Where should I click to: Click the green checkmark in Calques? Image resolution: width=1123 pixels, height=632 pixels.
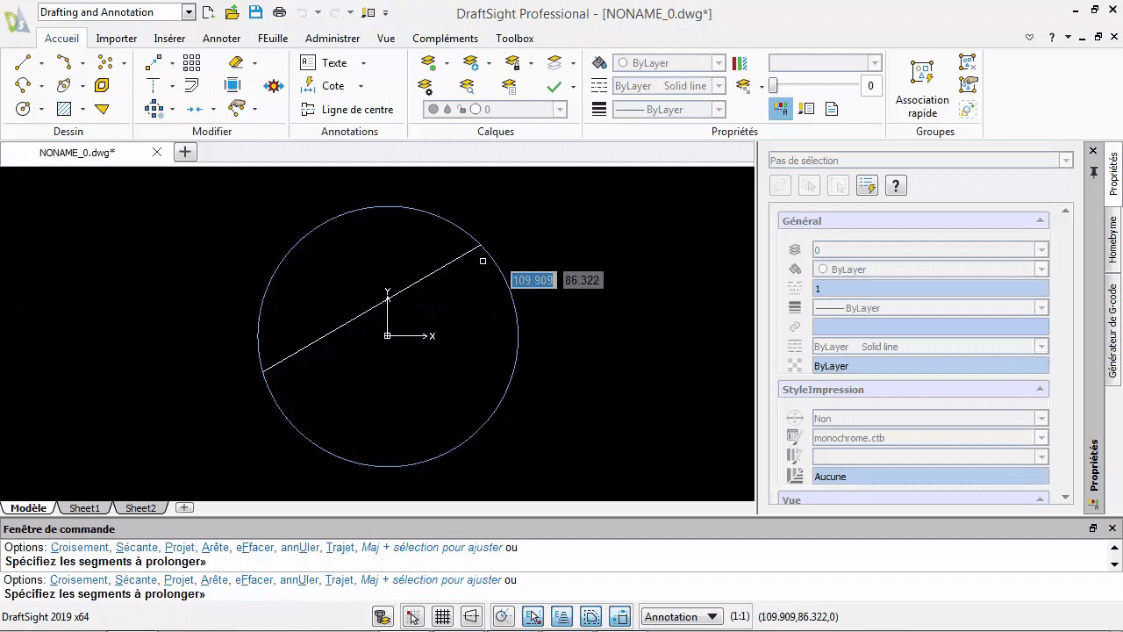(554, 87)
